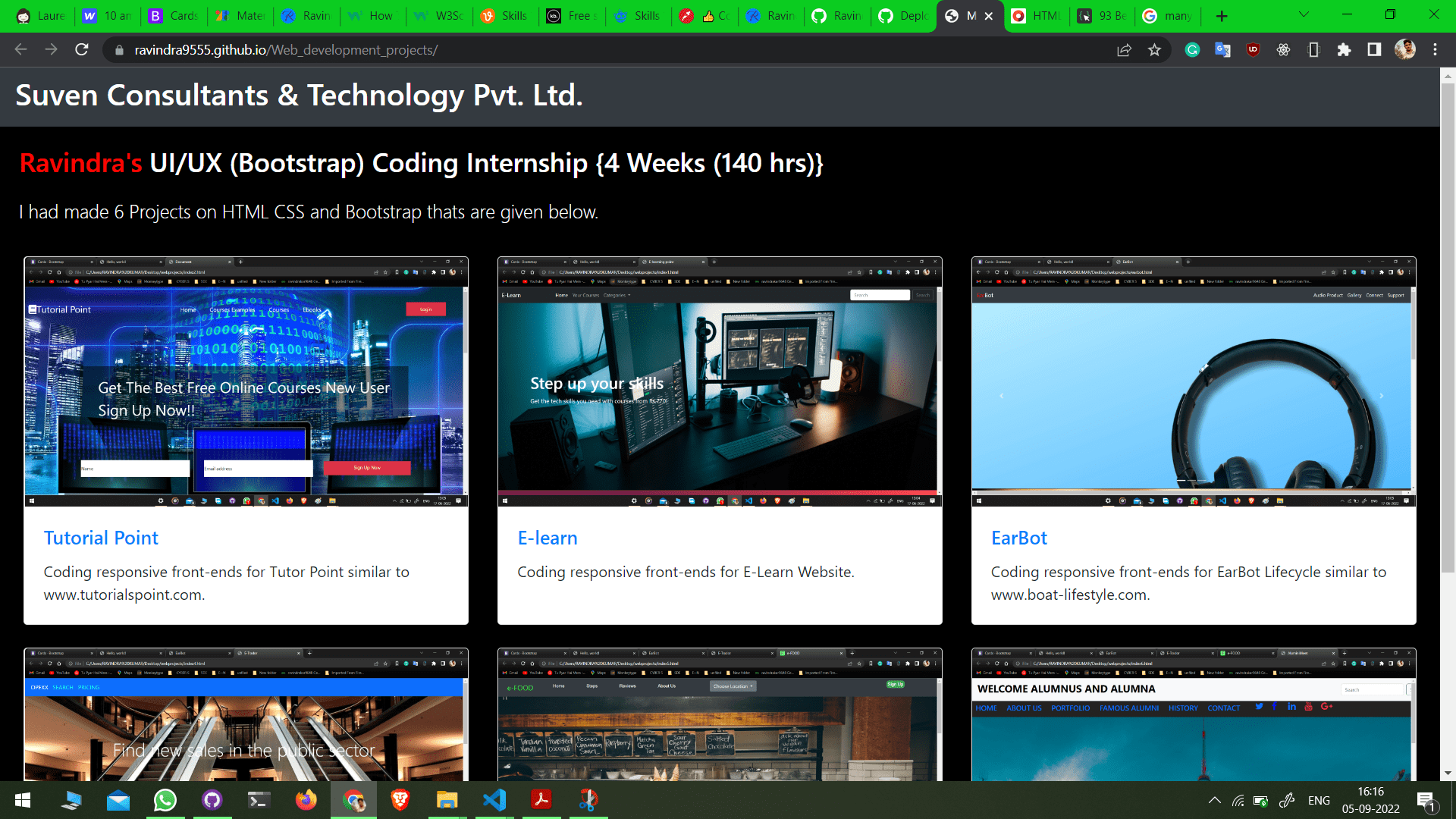Open Chrome profile avatar
Viewport: 1456px width, 819px height.
point(1405,49)
